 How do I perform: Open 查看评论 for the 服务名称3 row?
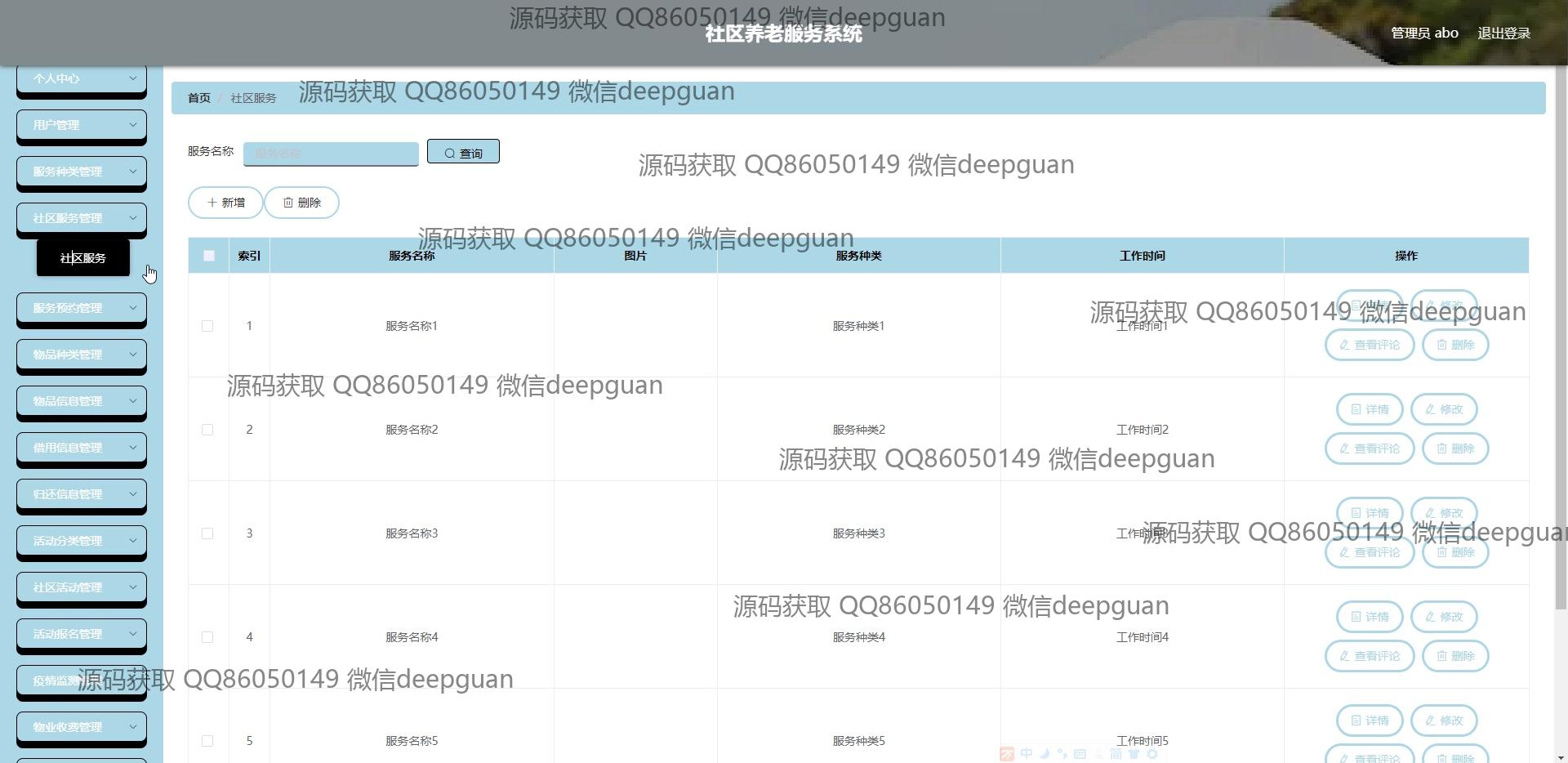tap(1370, 552)
